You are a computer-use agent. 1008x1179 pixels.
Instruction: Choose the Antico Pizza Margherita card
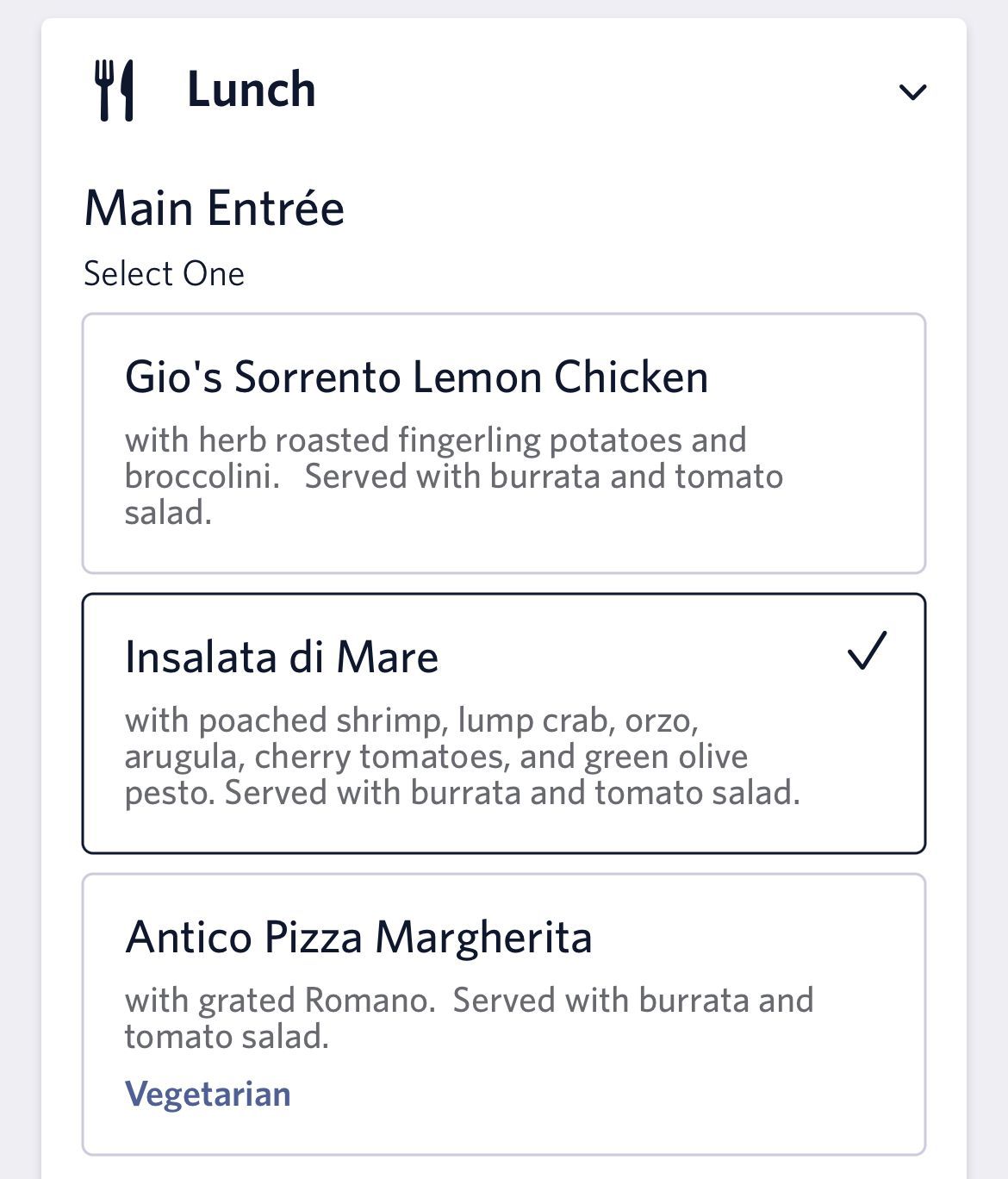click(504, 1014)
